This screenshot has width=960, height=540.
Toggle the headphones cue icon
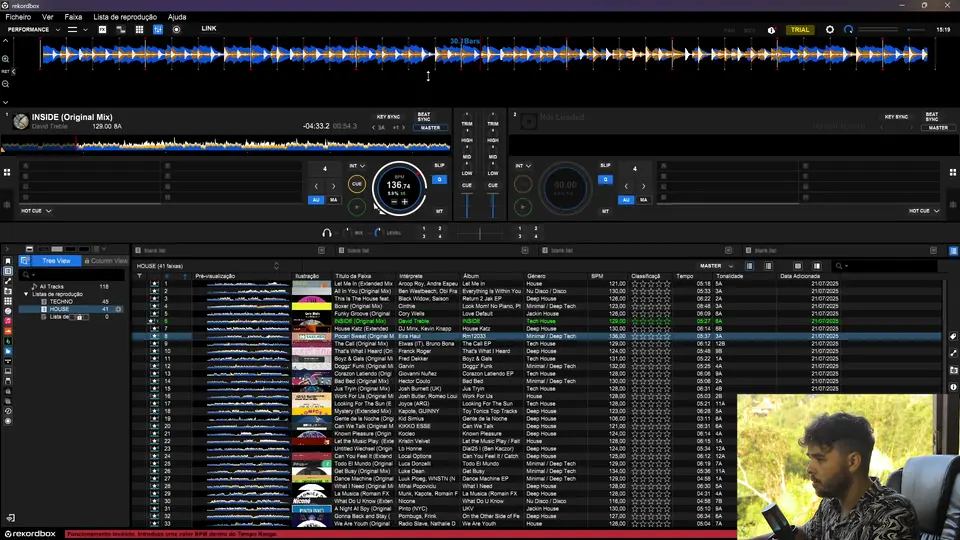[326, 233]
